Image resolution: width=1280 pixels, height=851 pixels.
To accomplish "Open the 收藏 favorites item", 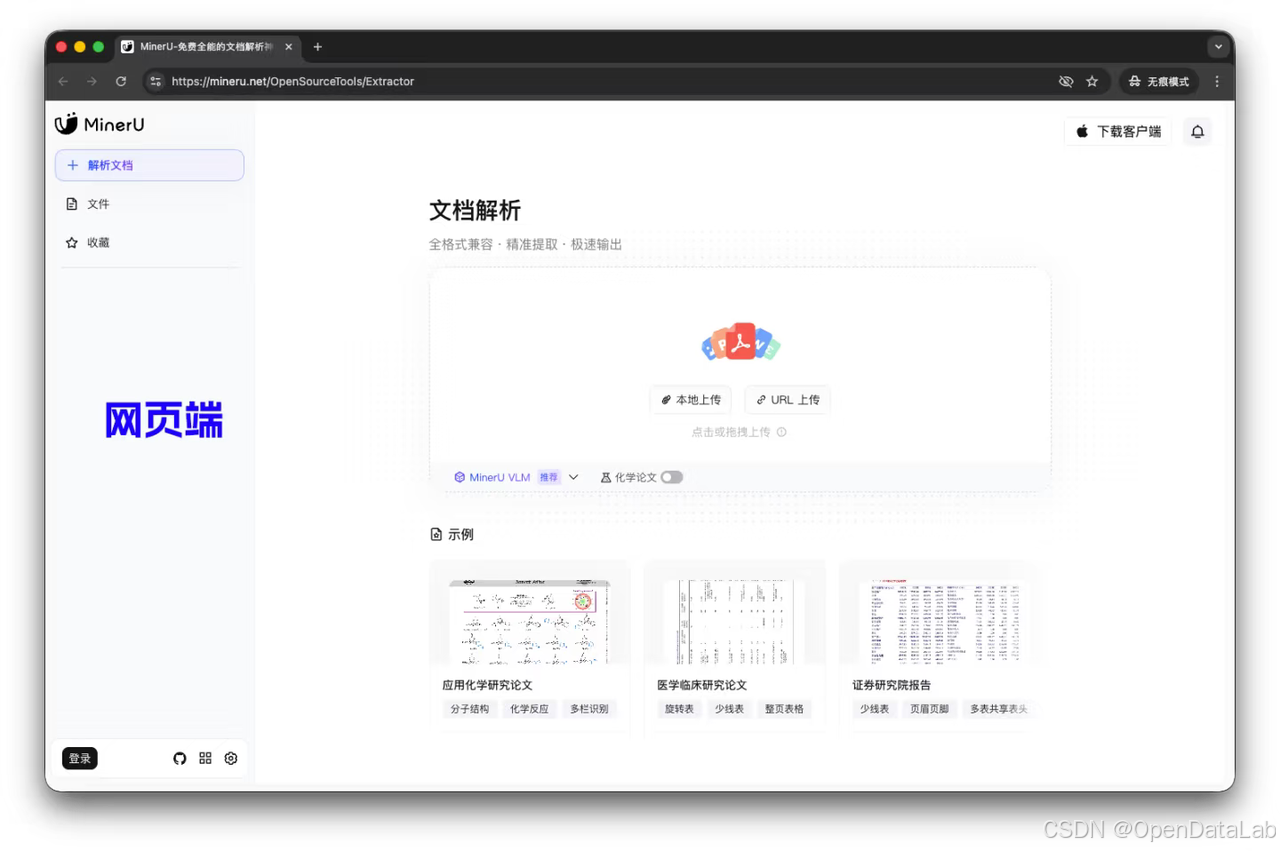I will (149, 243).
